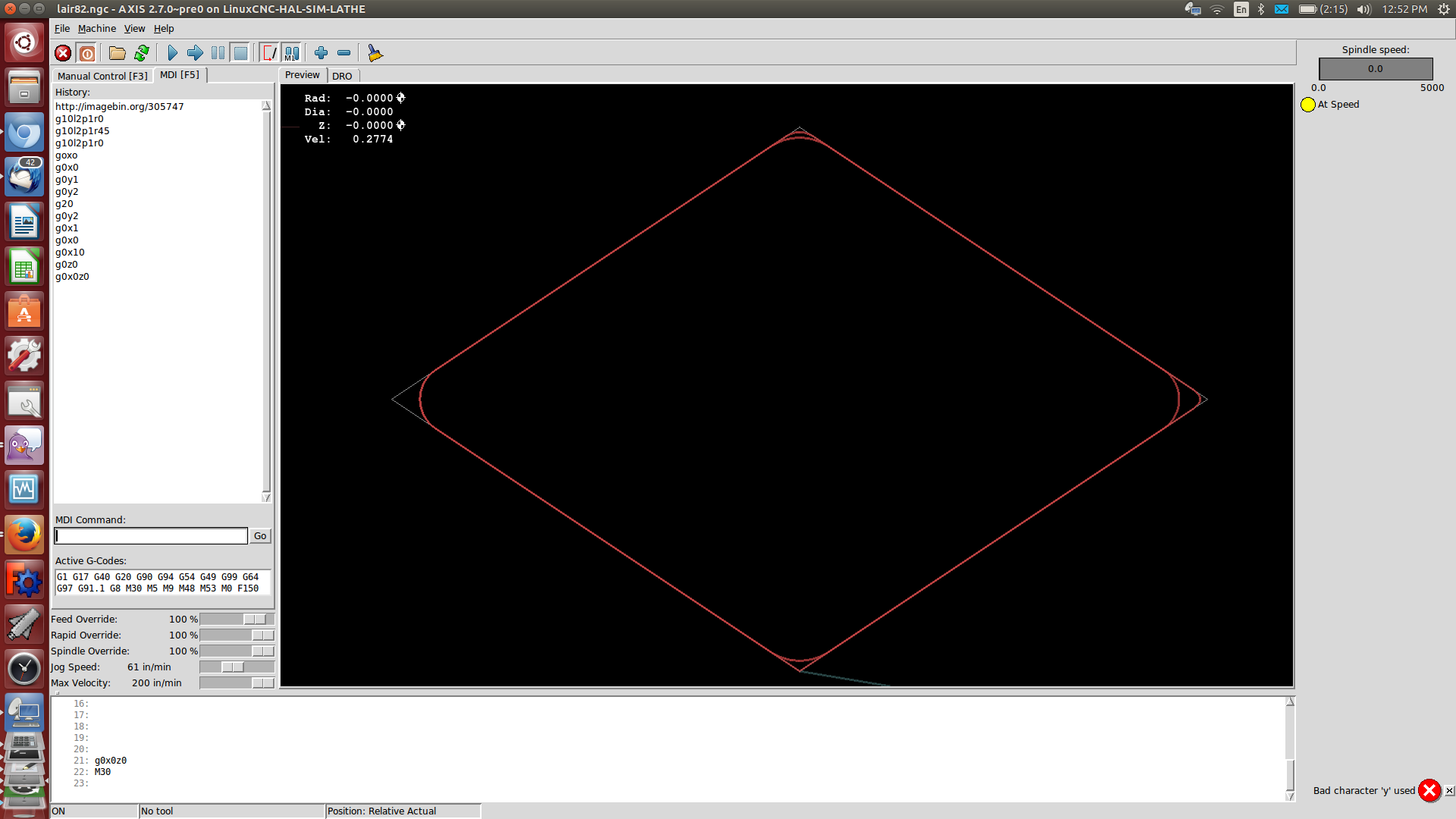Open the Help menu
The image size is (1456, 819).
click(x=164, y=29)
